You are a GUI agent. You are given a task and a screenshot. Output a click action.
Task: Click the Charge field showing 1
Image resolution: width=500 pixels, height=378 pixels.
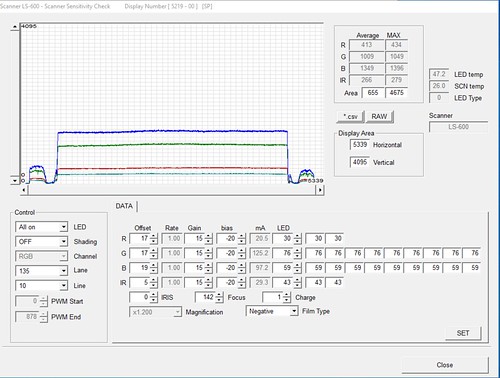pyautogui.click(x=273, y=297)
